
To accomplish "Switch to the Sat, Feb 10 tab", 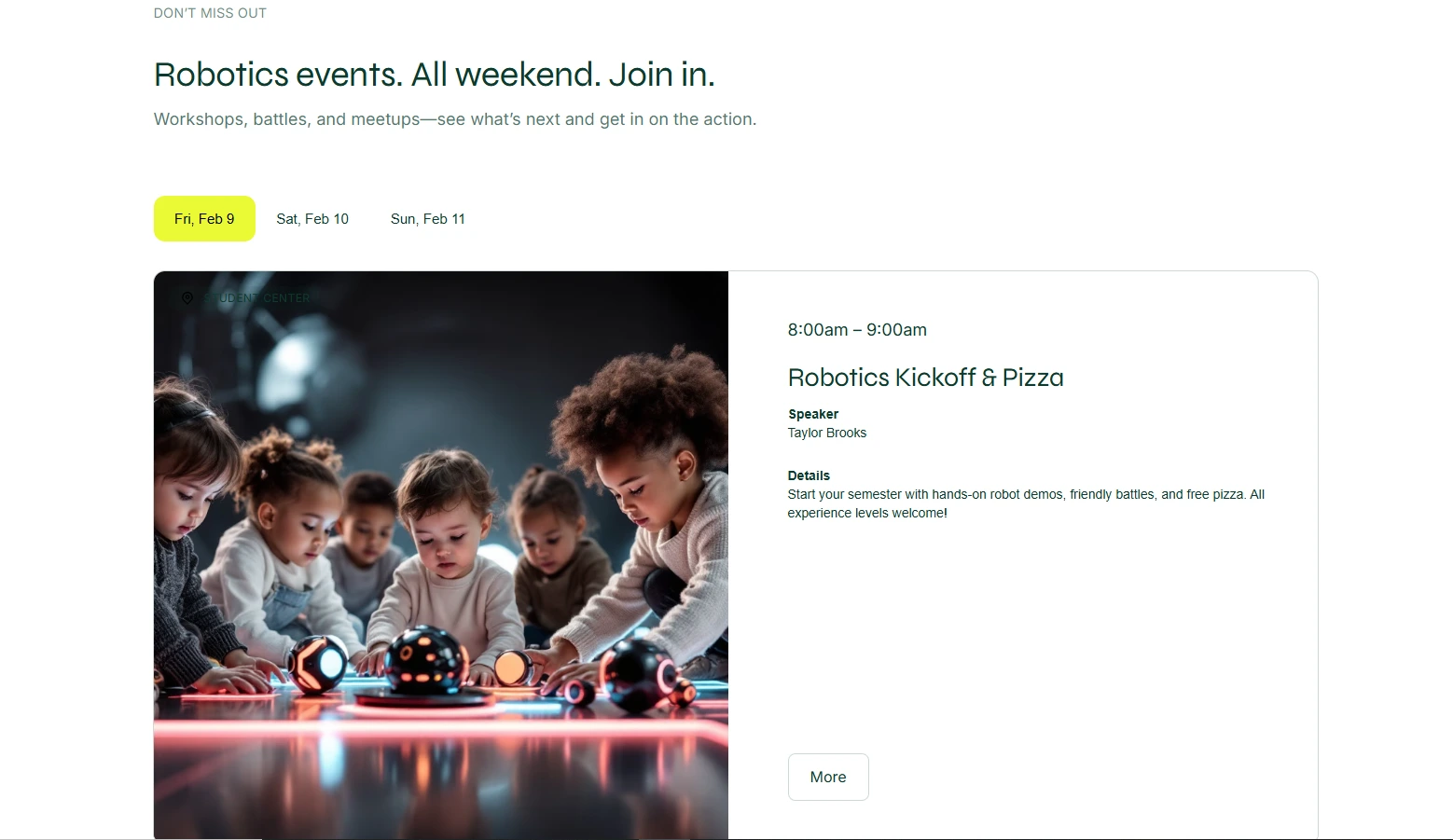I will click(312, 219).
